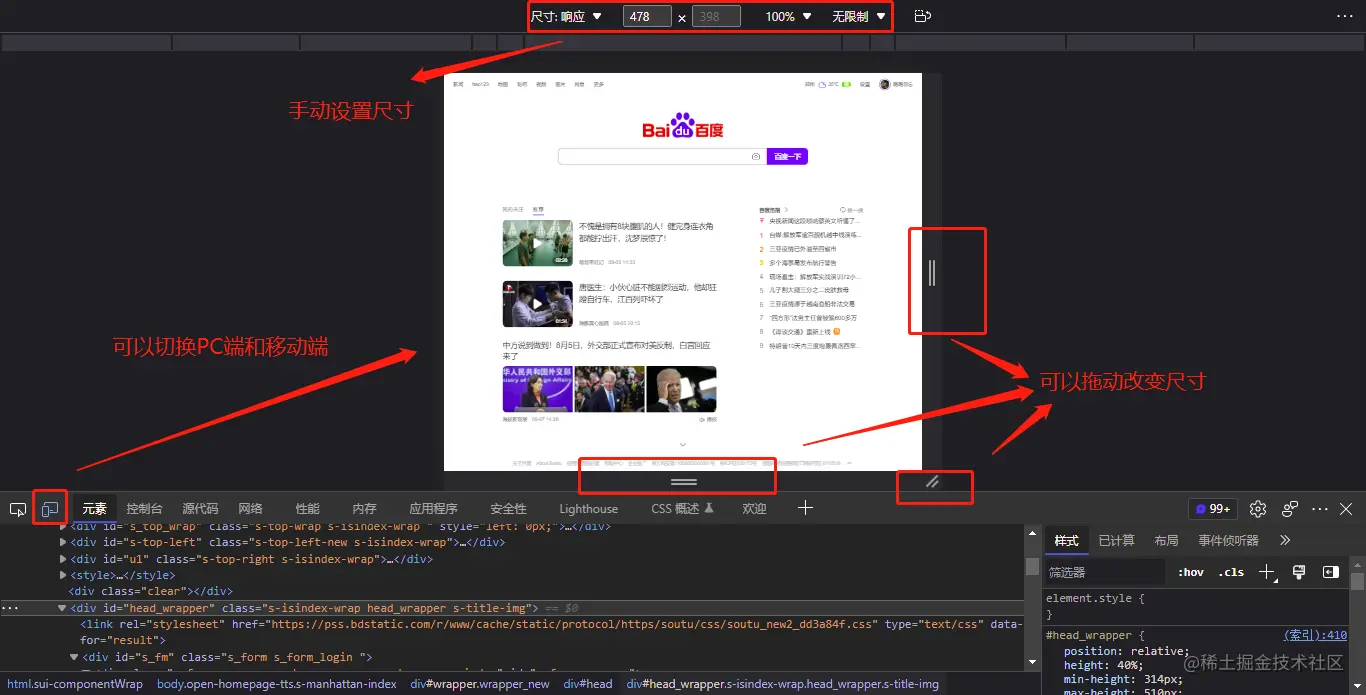Open the Lighthouse tab
Screen dimensions: 1366x695
(589, 509)
